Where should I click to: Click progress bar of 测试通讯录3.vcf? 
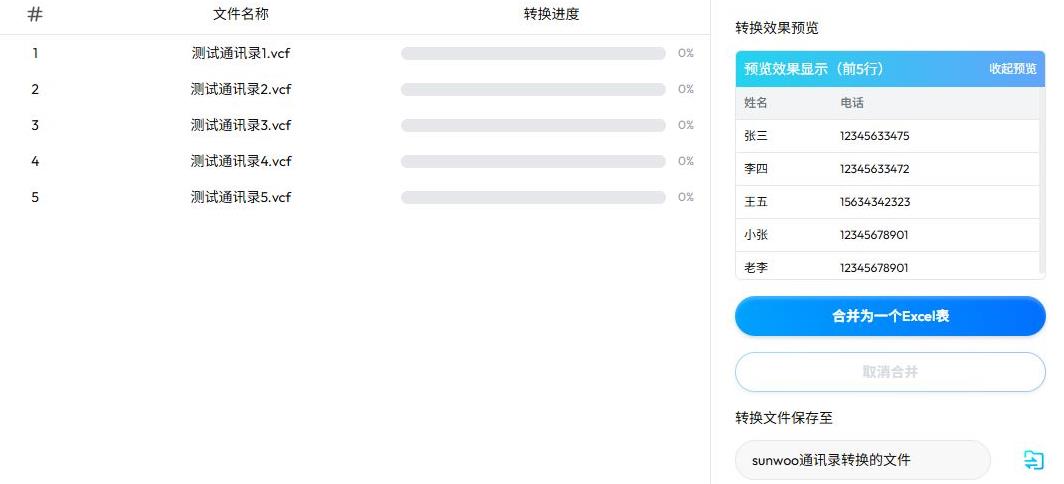[533, 125]
